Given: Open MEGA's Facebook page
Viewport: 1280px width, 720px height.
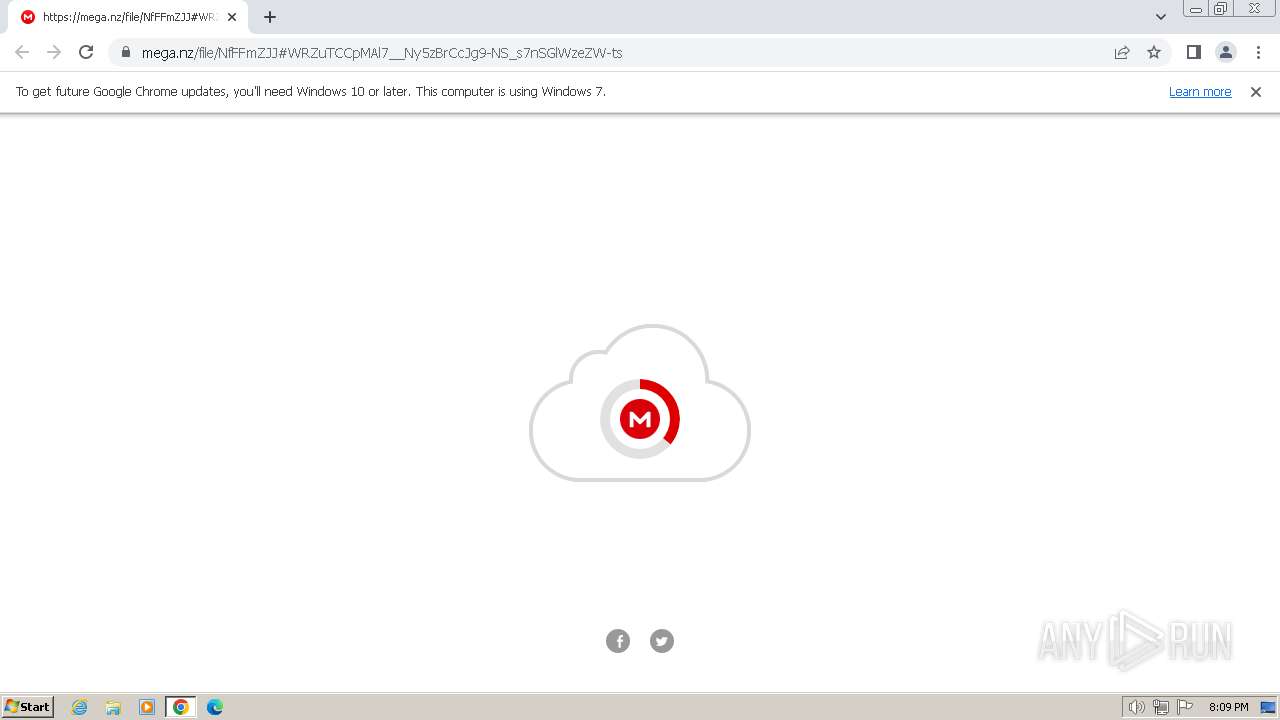Looking at the screenshot, I should 618,641.
